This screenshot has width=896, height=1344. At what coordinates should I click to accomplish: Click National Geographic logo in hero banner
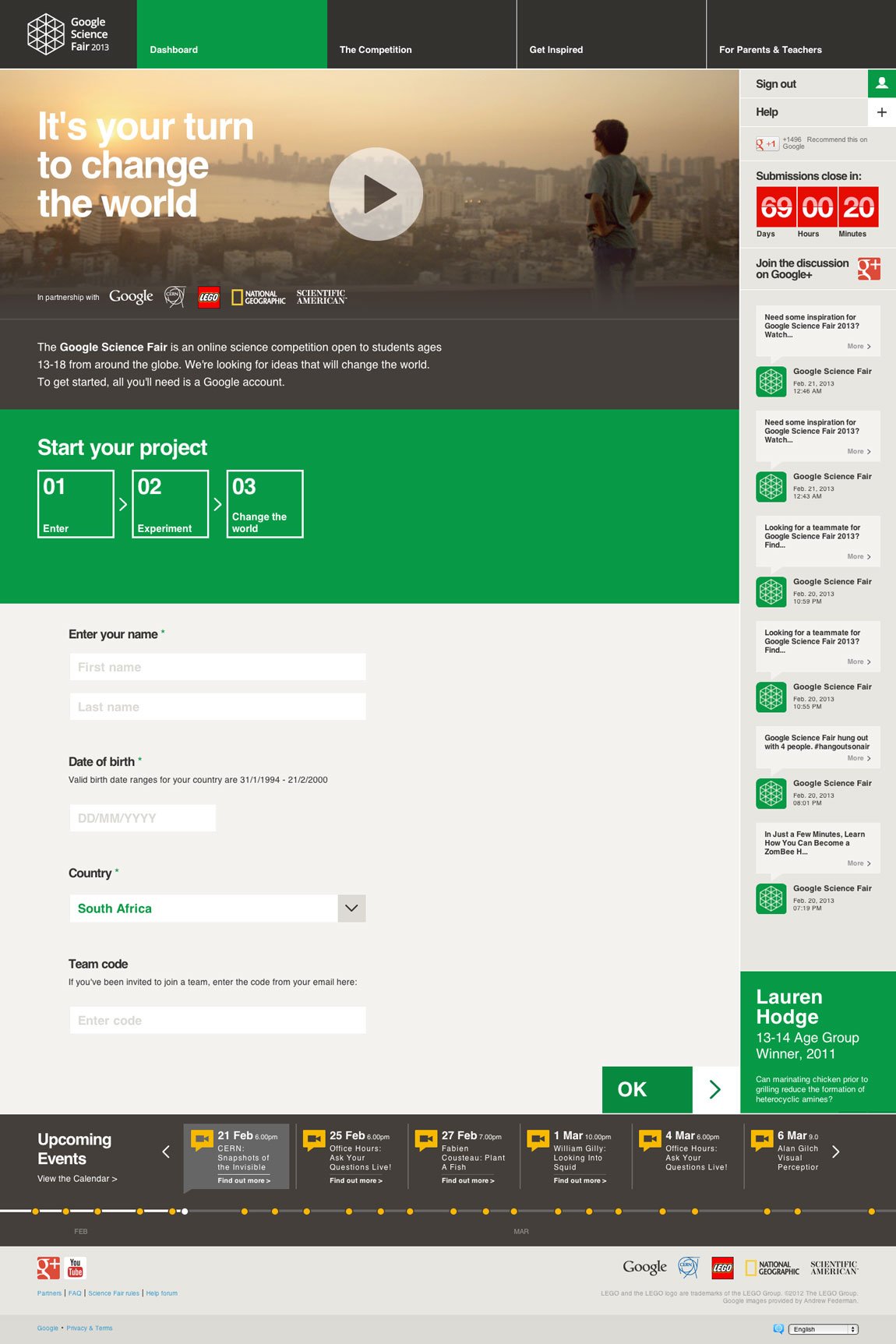pos(259,297)
